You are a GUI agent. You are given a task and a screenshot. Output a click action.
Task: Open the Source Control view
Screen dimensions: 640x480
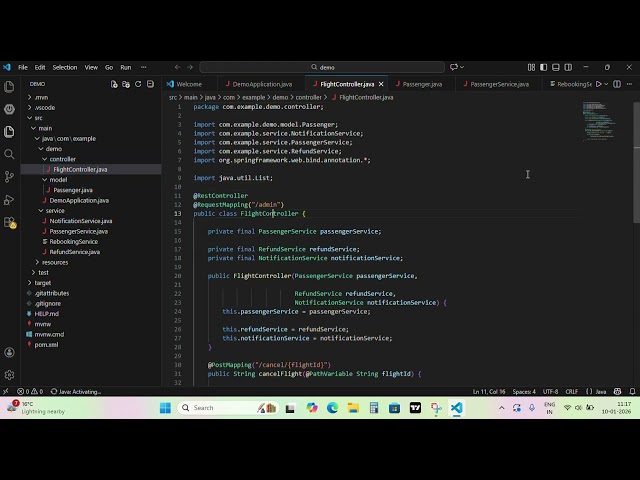click(9, 176)
